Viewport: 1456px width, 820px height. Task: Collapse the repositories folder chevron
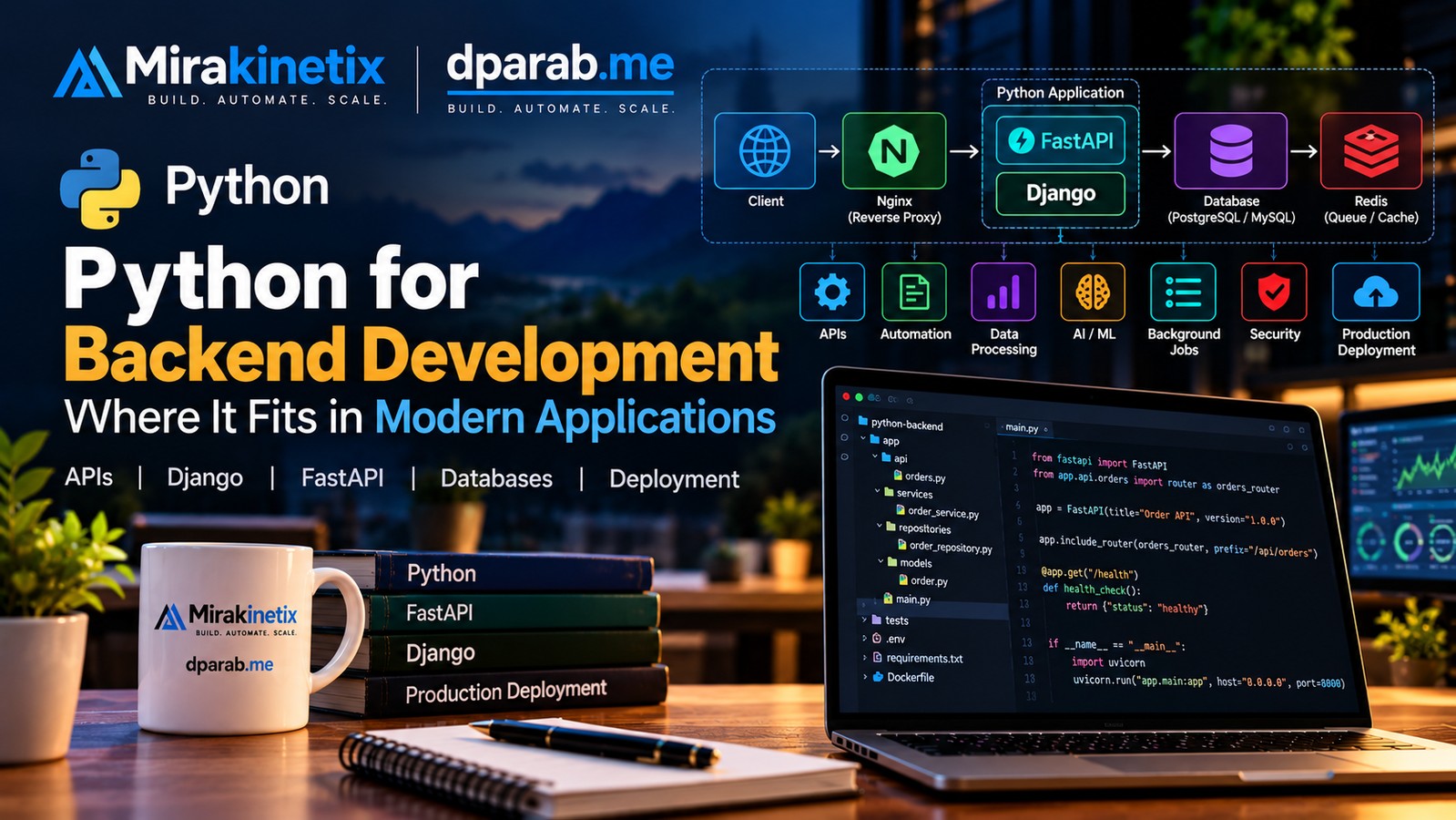point(880,527)
